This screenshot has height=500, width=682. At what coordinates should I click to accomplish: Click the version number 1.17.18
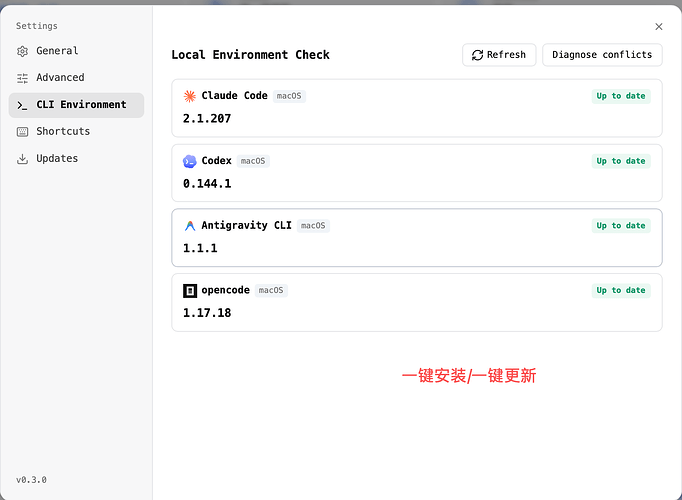point(207,313)
